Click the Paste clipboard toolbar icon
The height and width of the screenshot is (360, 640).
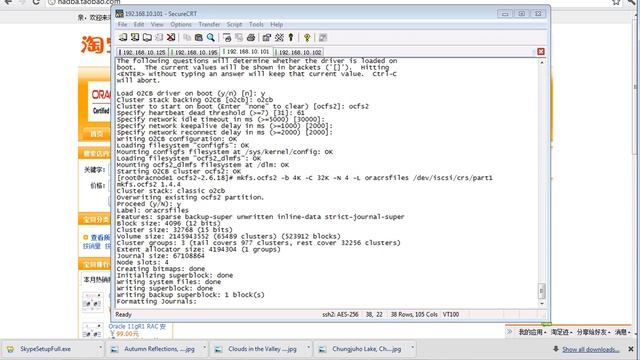click(x=199, y=38)
